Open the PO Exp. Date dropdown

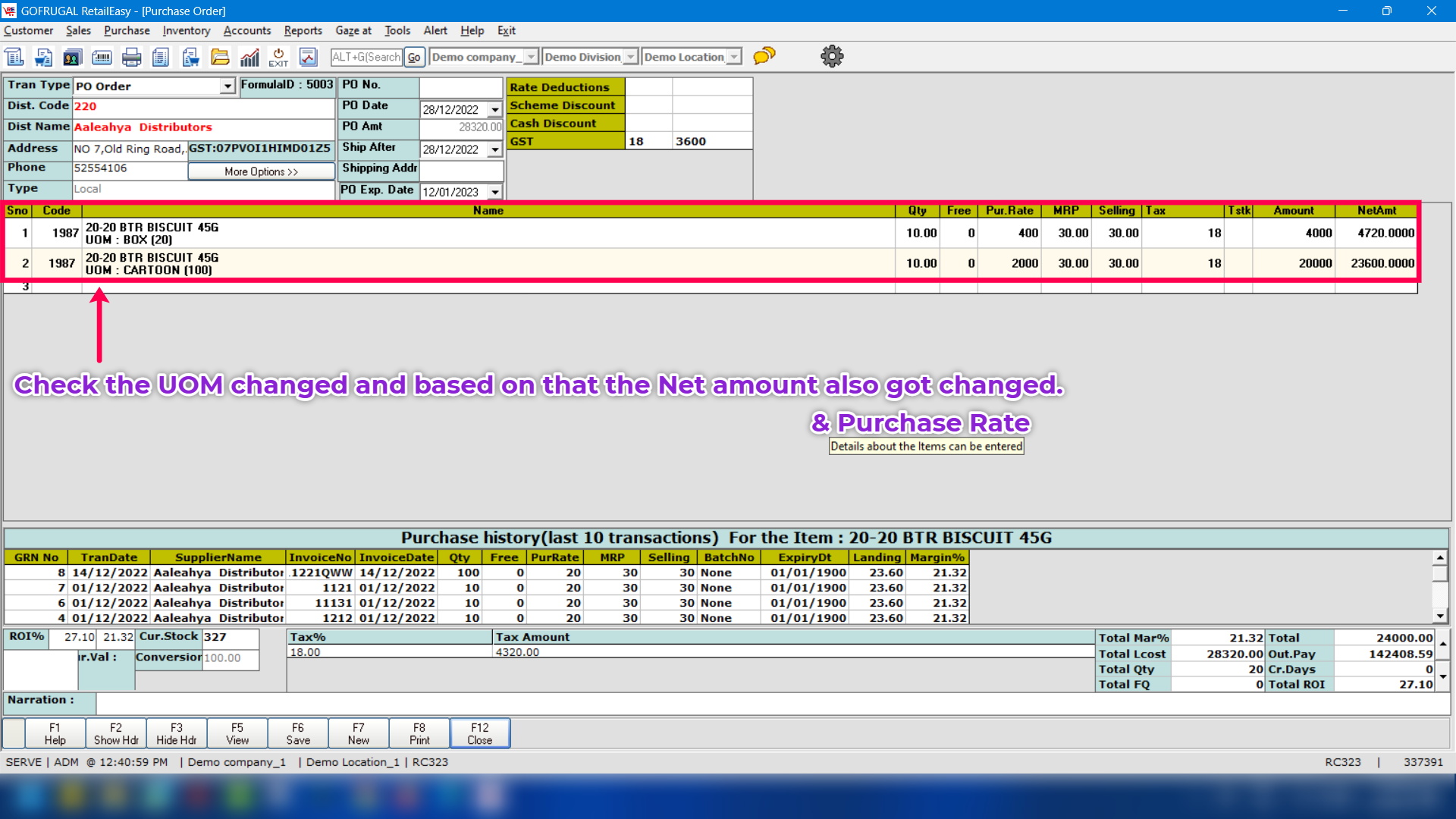pos(494,193)
